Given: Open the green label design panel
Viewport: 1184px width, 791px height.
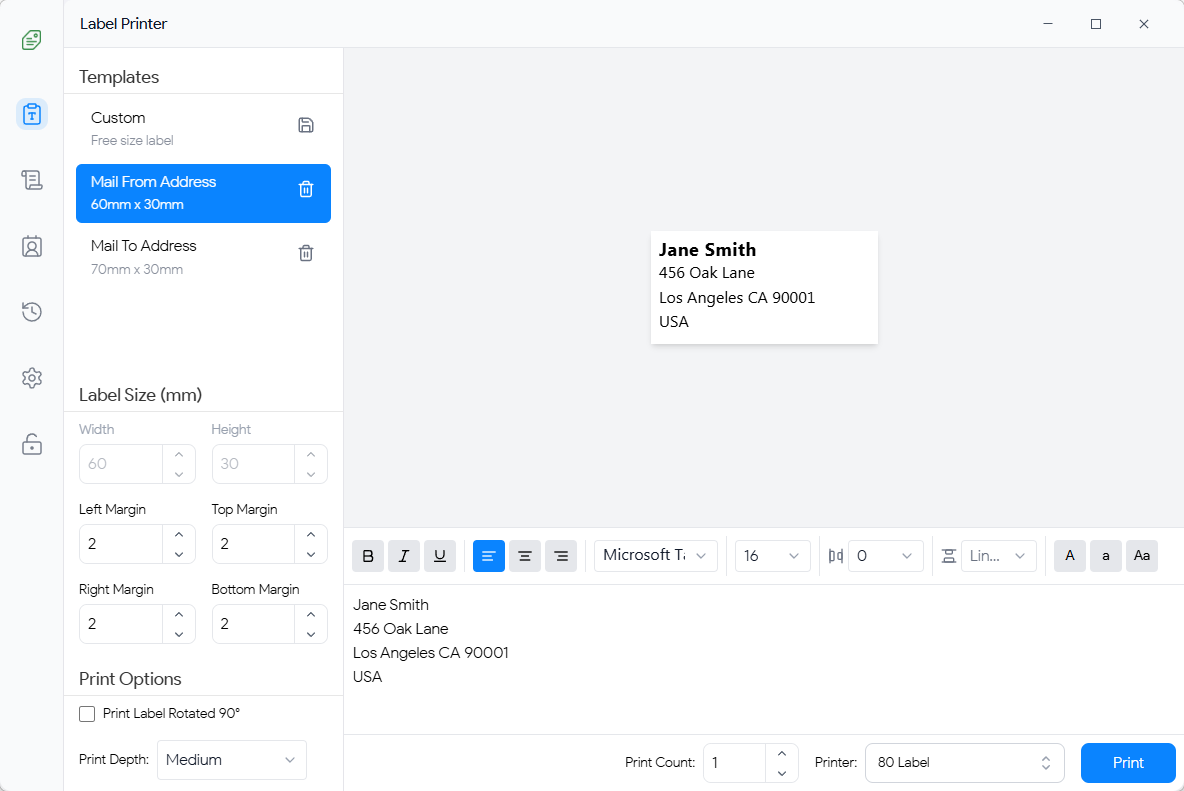Looking at the screenshot, I should (31, 40).
